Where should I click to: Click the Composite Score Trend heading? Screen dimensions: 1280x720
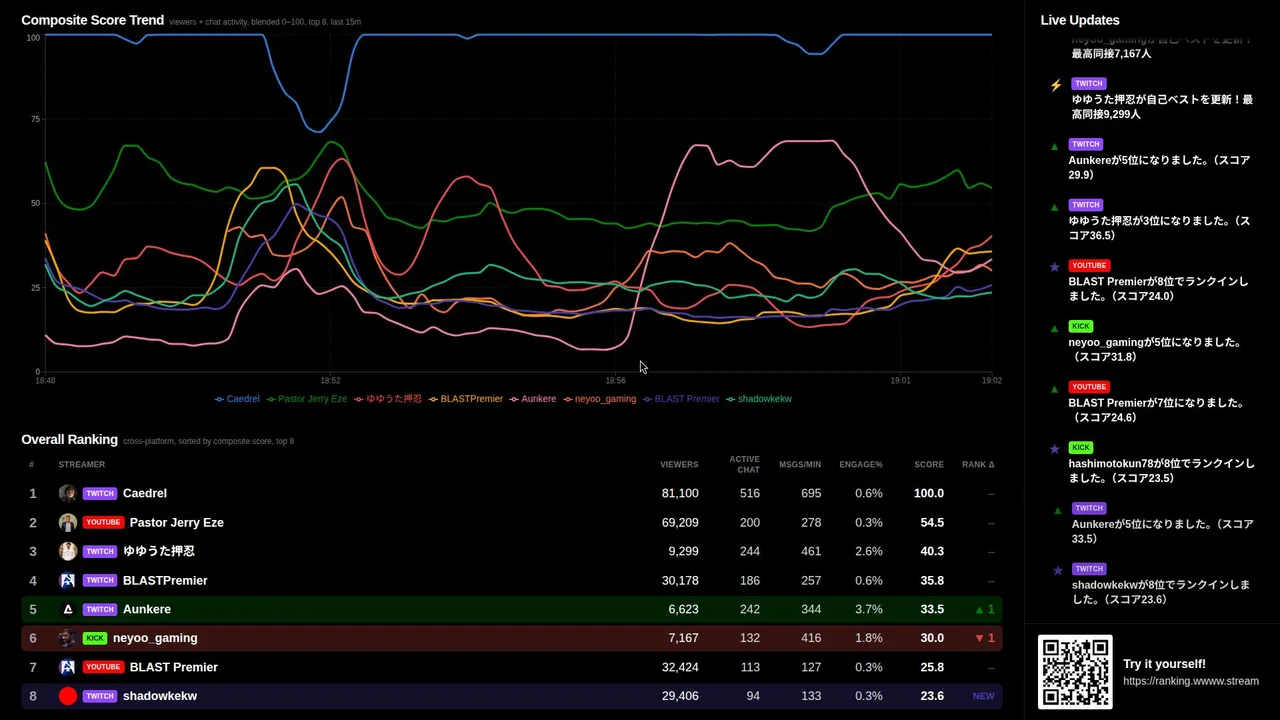point(92,20)
